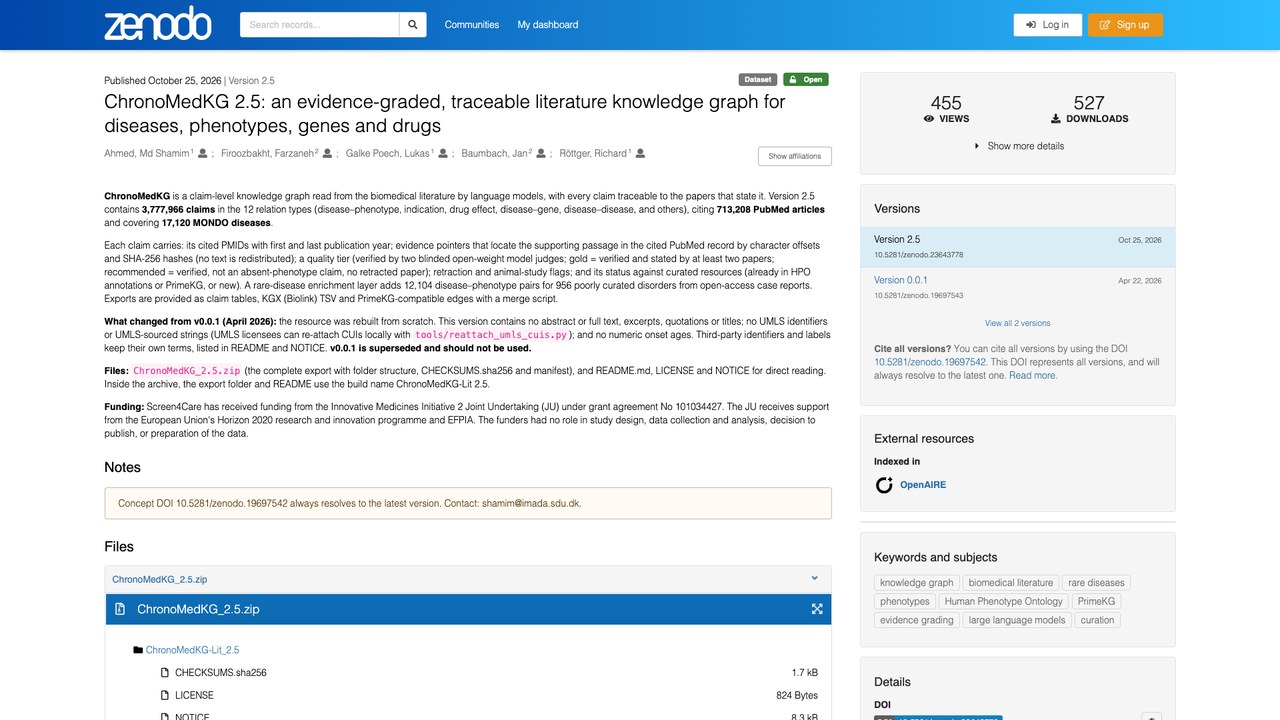
Task: Click the PrimeKG keyword tag
Action: [x=1096, y=602]
